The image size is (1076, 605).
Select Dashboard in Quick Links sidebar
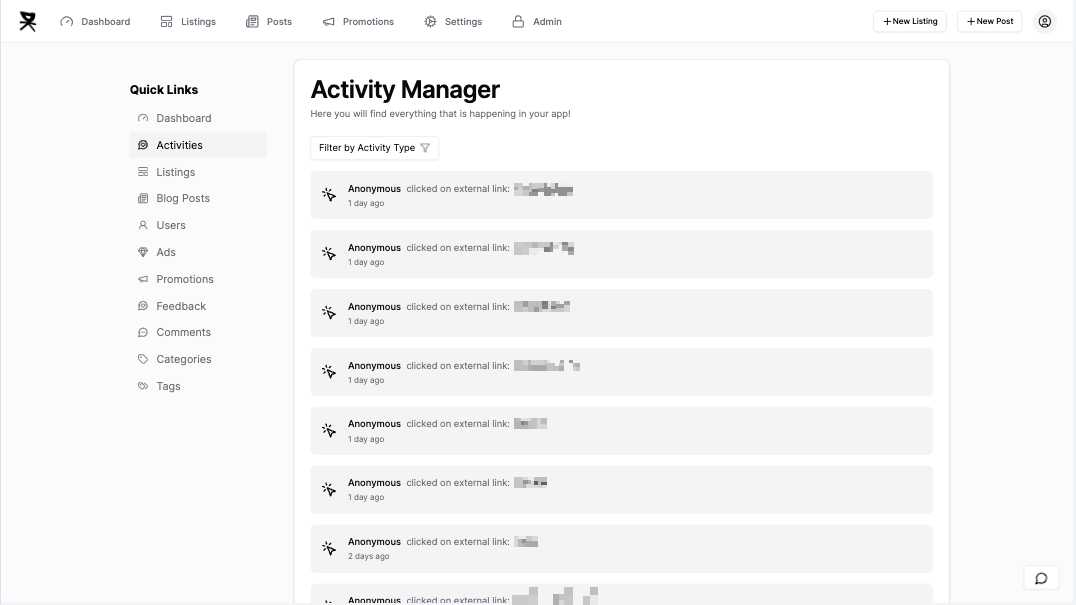tap(198, 118)
